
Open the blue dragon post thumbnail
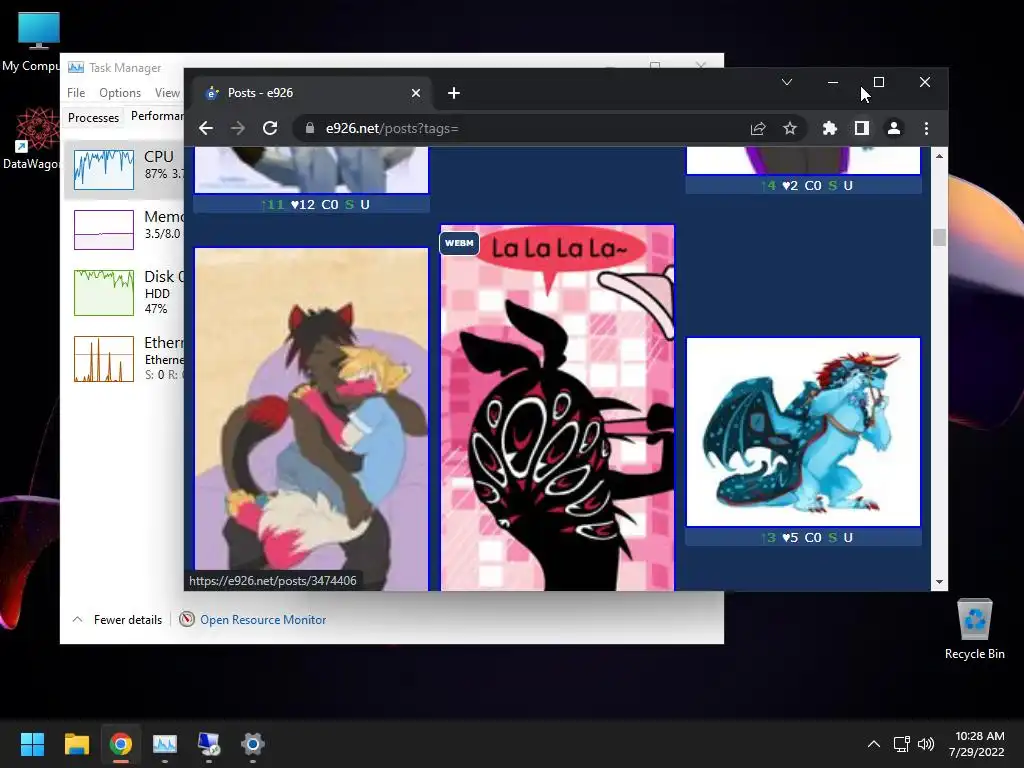point(803,432)
